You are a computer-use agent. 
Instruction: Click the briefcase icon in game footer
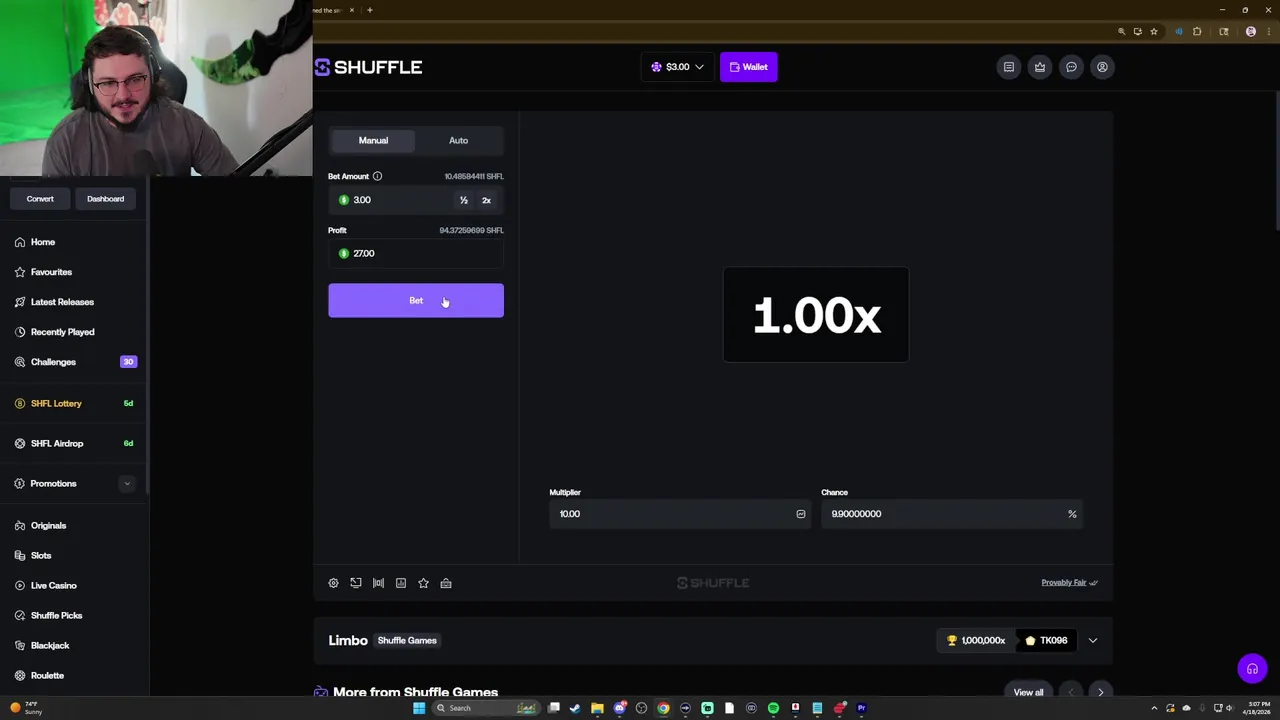pyautogui.click(x=446, y=583)
